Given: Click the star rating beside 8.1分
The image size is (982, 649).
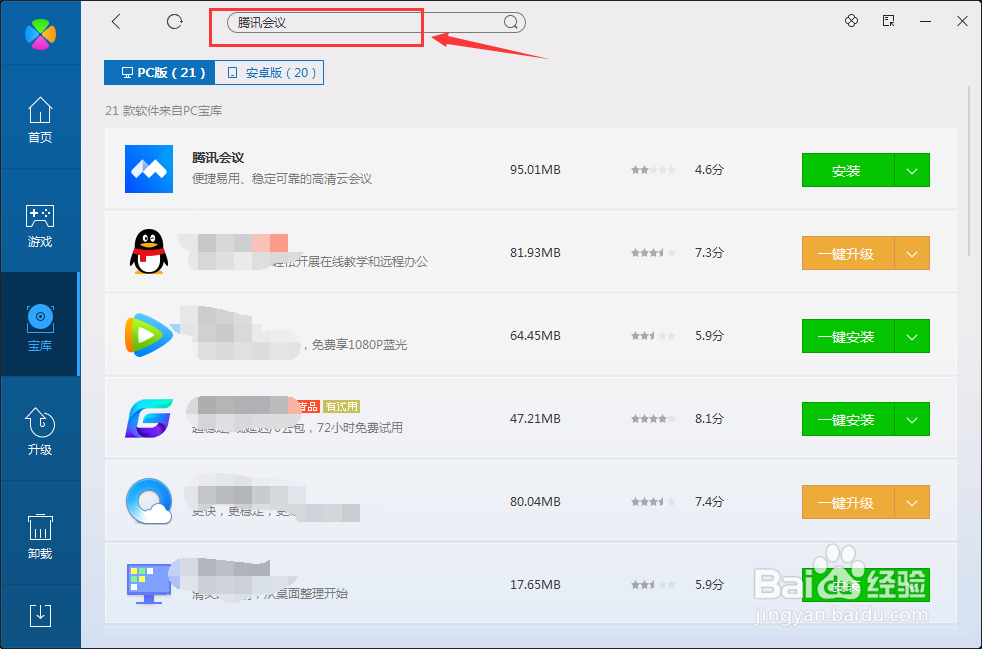Looking at the screenshot, I should 653,418.
